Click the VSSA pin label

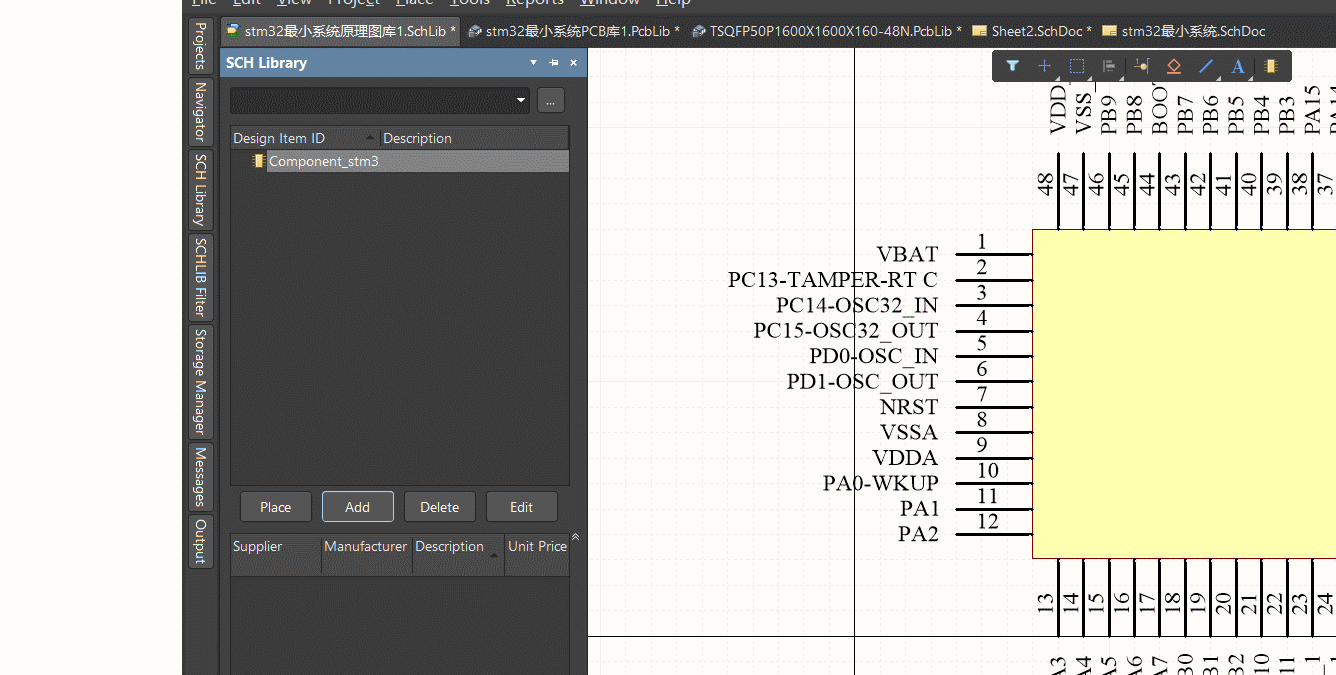pyautogui.click(x=909, y=433)
